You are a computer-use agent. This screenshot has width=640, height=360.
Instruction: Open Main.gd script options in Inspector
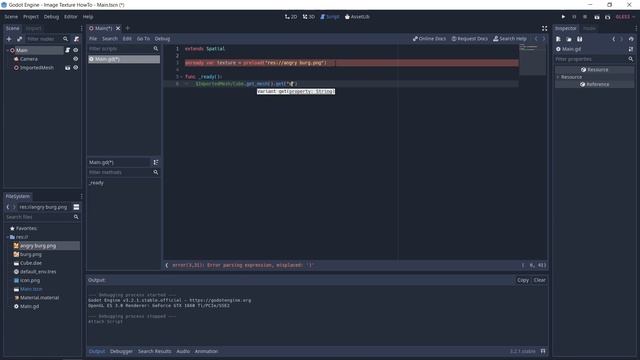pos(631,49)
